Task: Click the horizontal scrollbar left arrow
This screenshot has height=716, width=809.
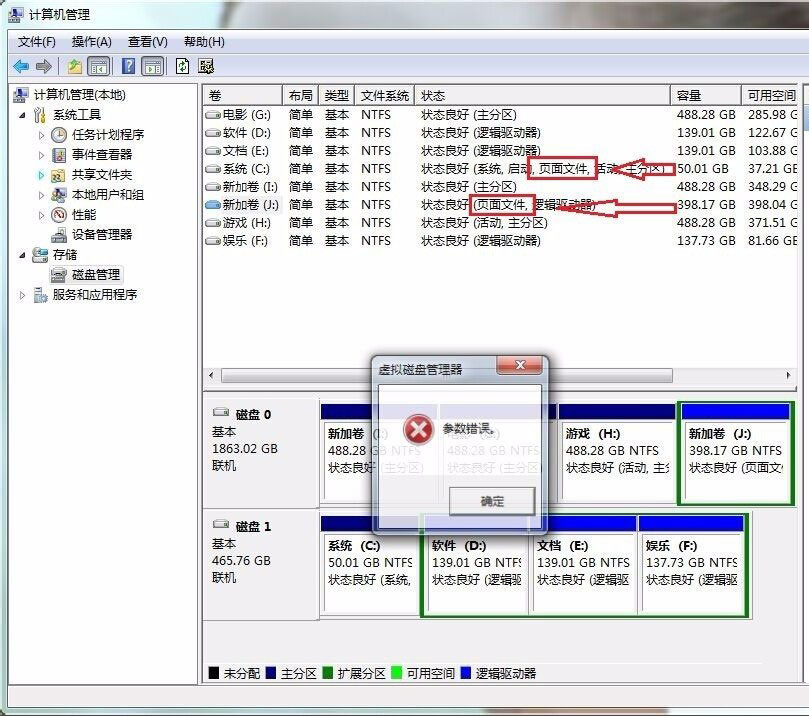Action: tap(212, 375)
